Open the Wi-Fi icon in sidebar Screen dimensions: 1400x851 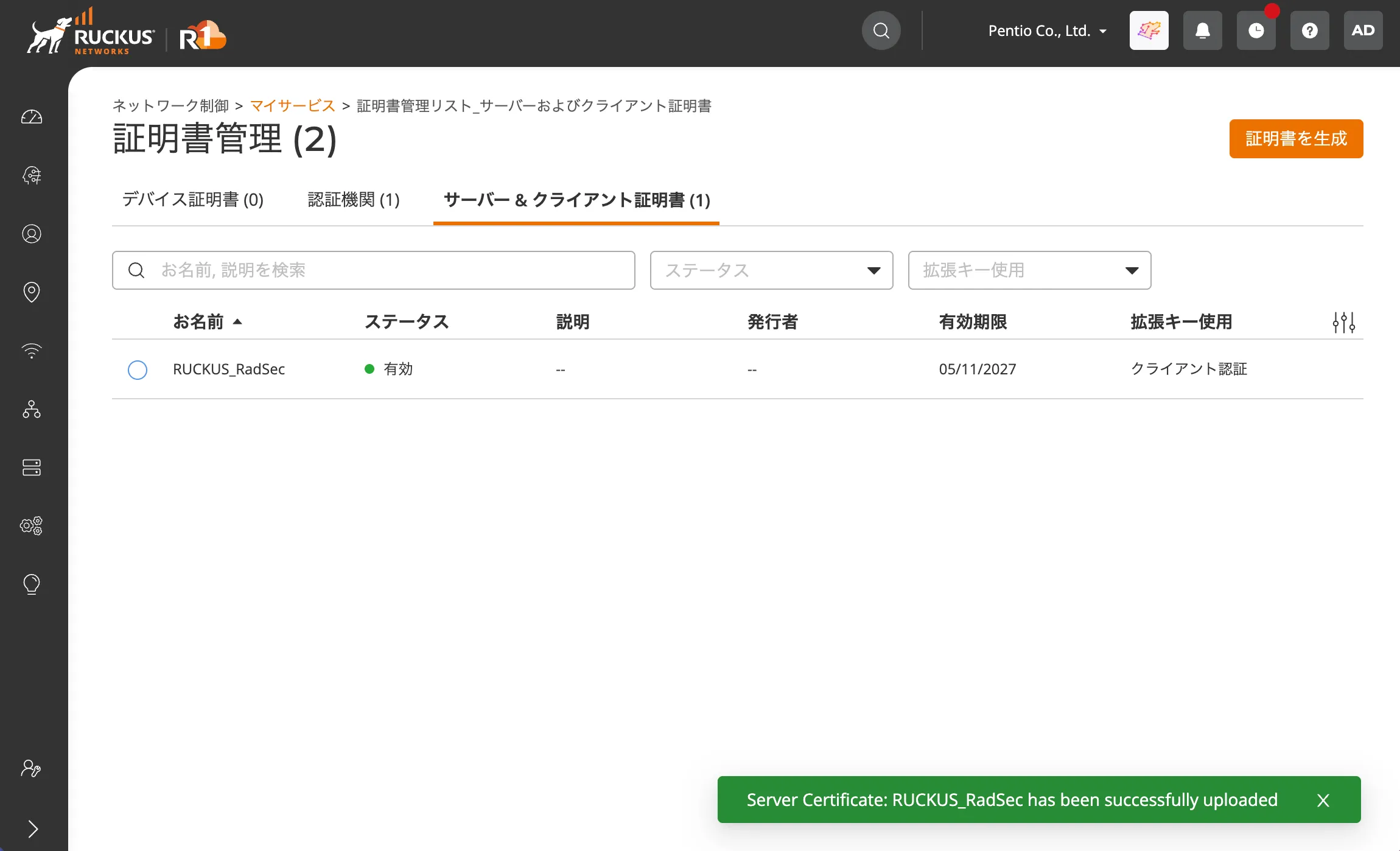pos(32,351)
